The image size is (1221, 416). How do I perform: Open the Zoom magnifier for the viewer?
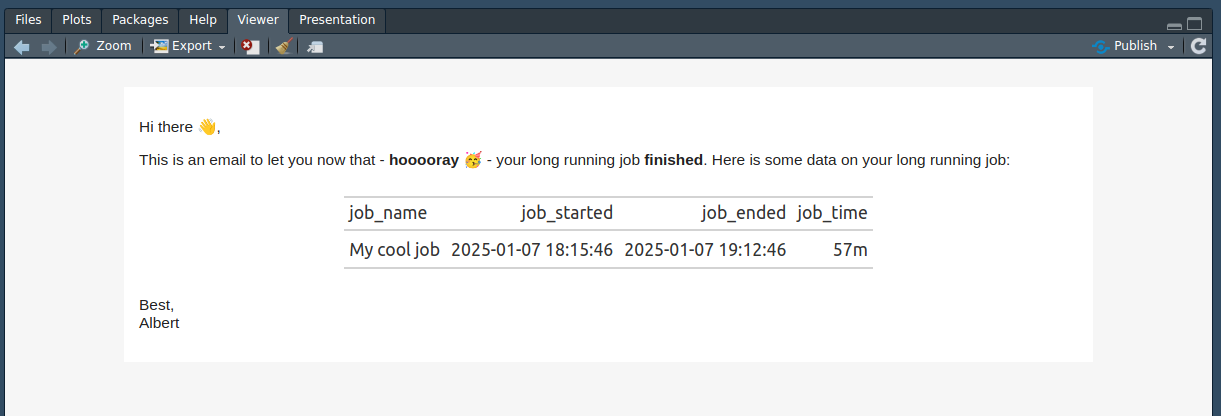pyautogui.click(x=102, y=46)
